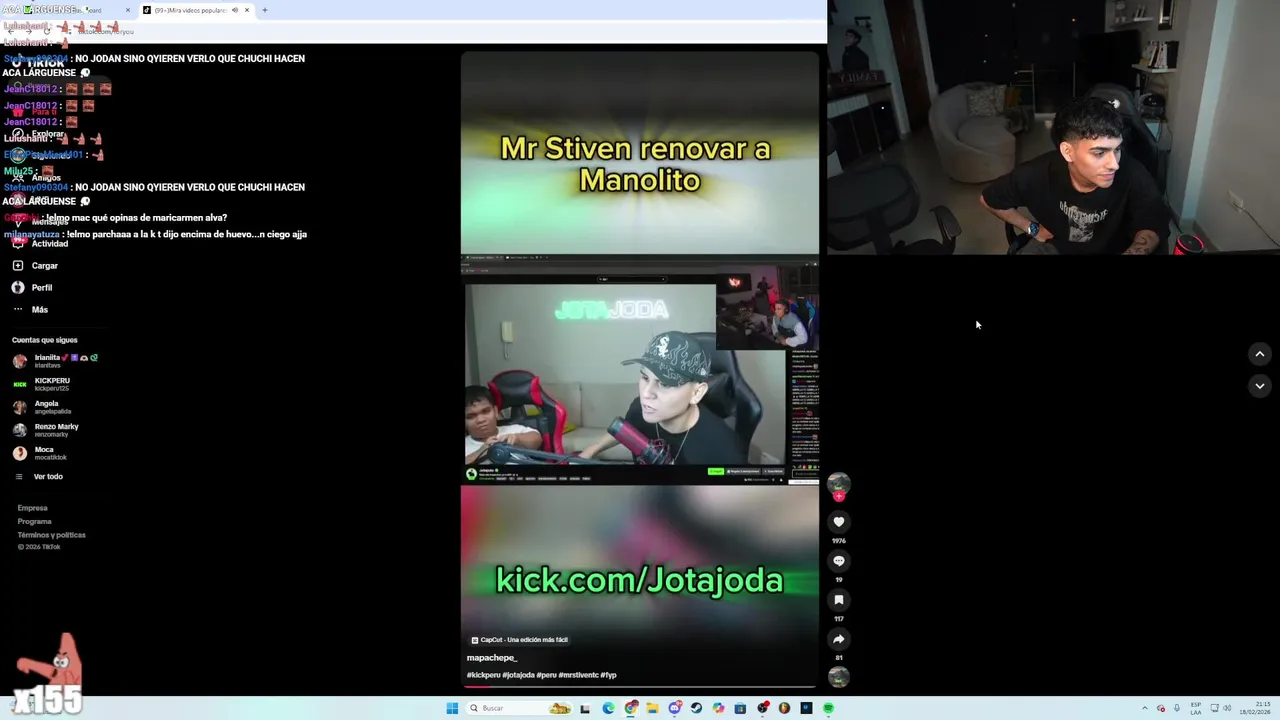This screenshot has width=1280, height=720.
Task: Open followed account Irianiita
Action: point(55,361)
